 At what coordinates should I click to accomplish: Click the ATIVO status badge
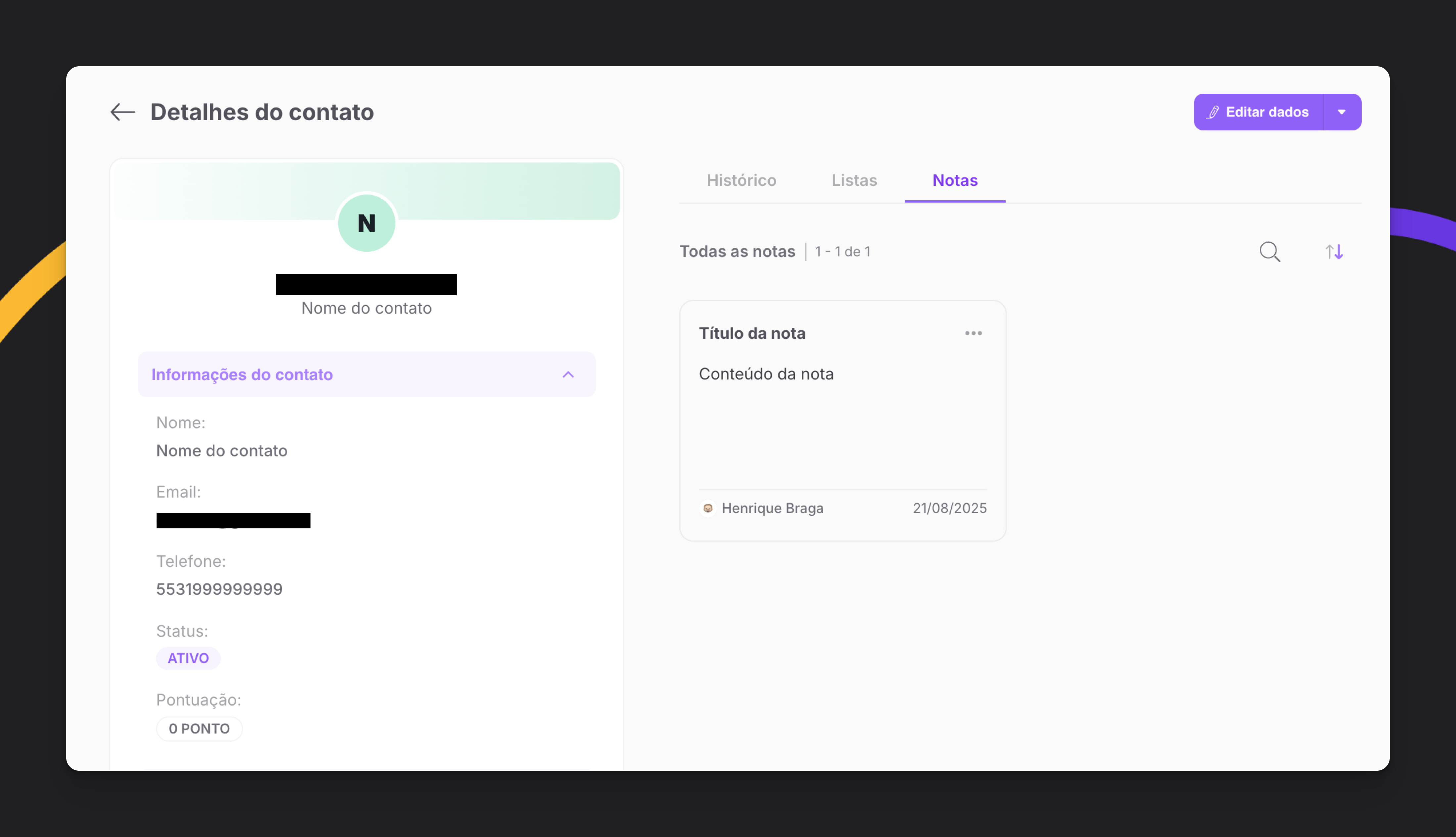[x=188, y=658]
